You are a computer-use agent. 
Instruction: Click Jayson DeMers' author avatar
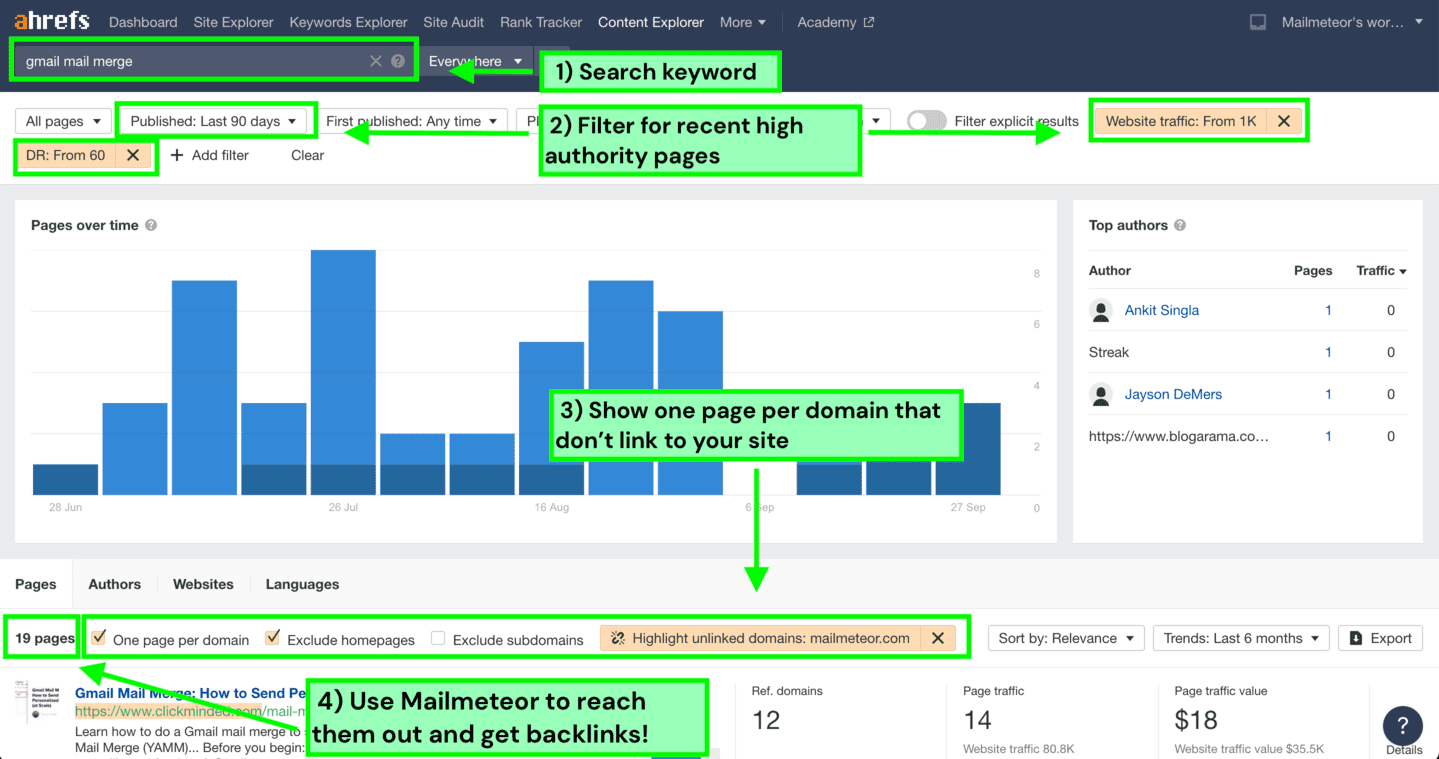pos(1101,394)
